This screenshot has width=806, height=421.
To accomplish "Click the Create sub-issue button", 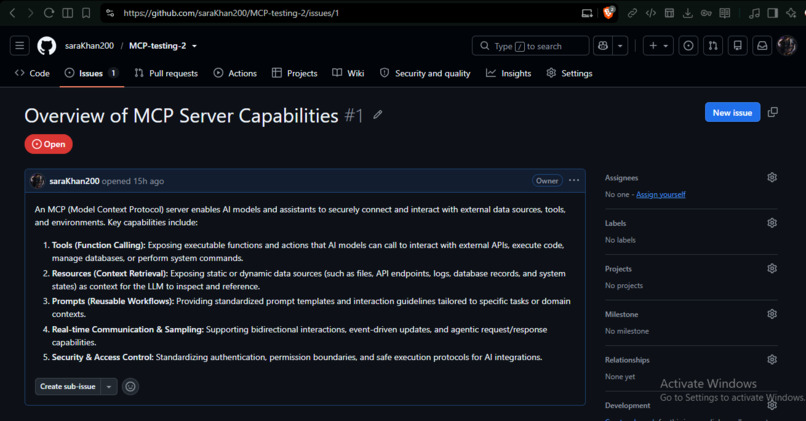I will click(68, 386).
